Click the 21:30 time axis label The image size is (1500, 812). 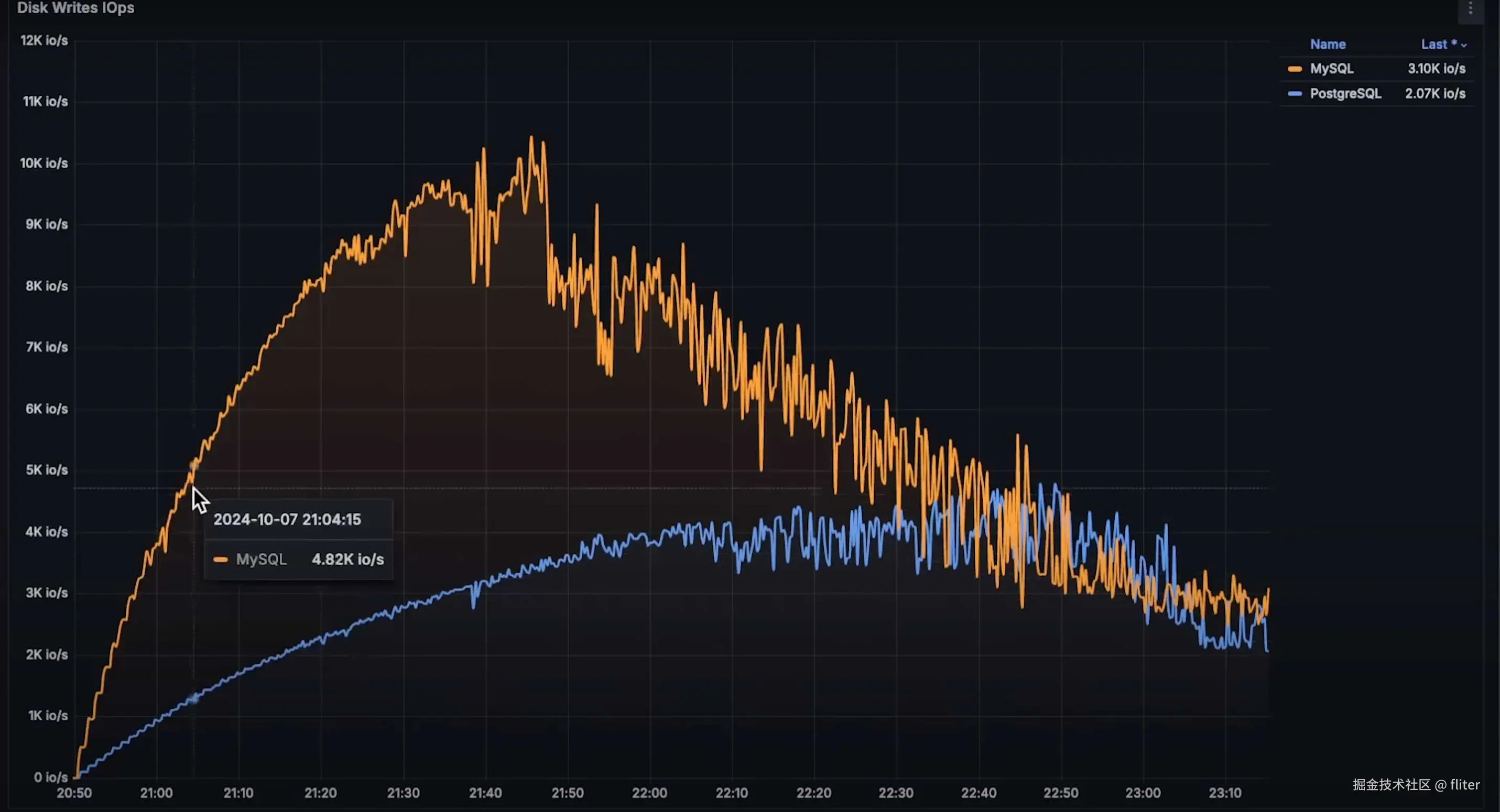403,793
